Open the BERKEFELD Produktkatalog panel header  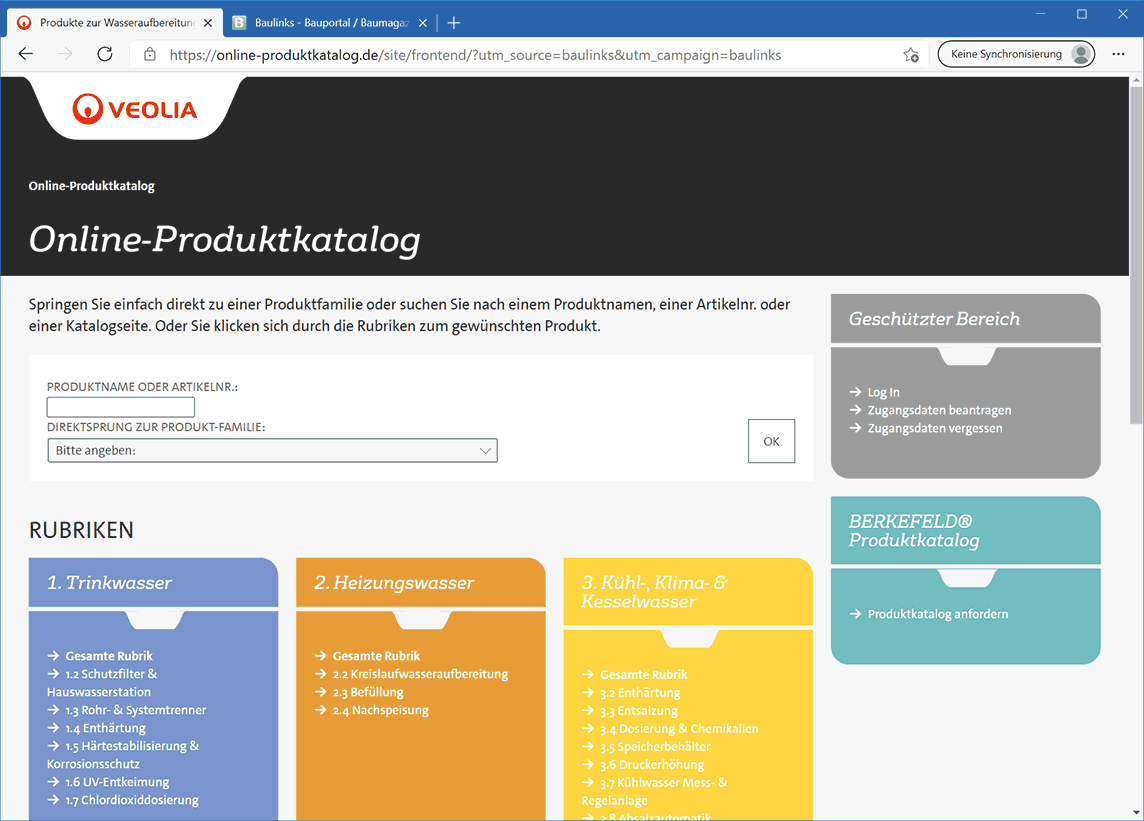(965, 531)
